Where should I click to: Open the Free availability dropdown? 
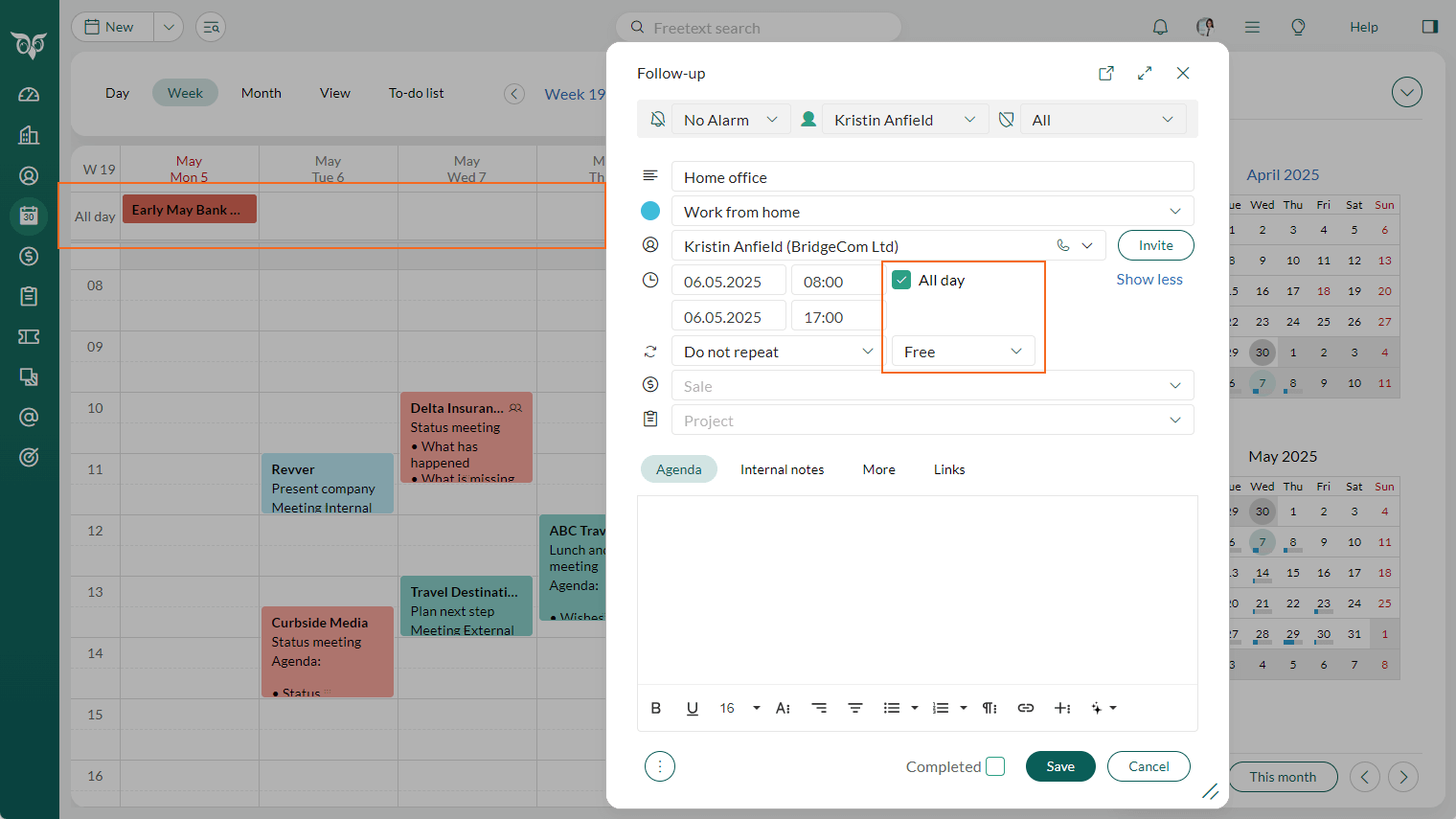[x=963, y=352]
